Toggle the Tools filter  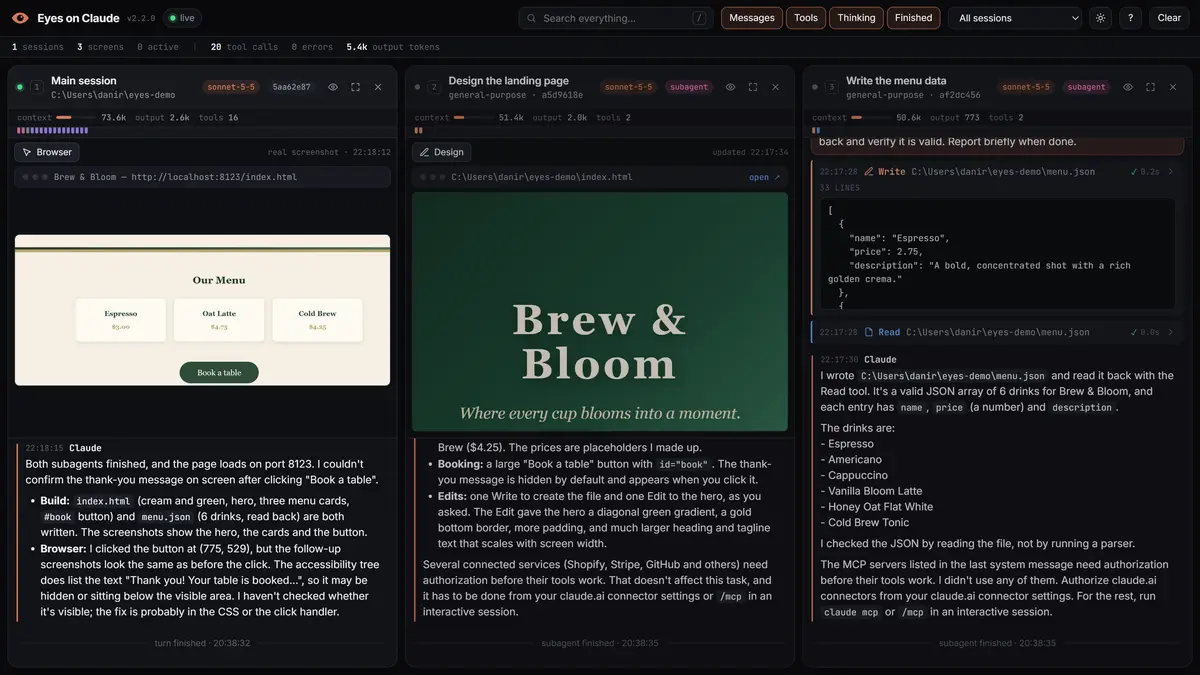tap(806, 18)
